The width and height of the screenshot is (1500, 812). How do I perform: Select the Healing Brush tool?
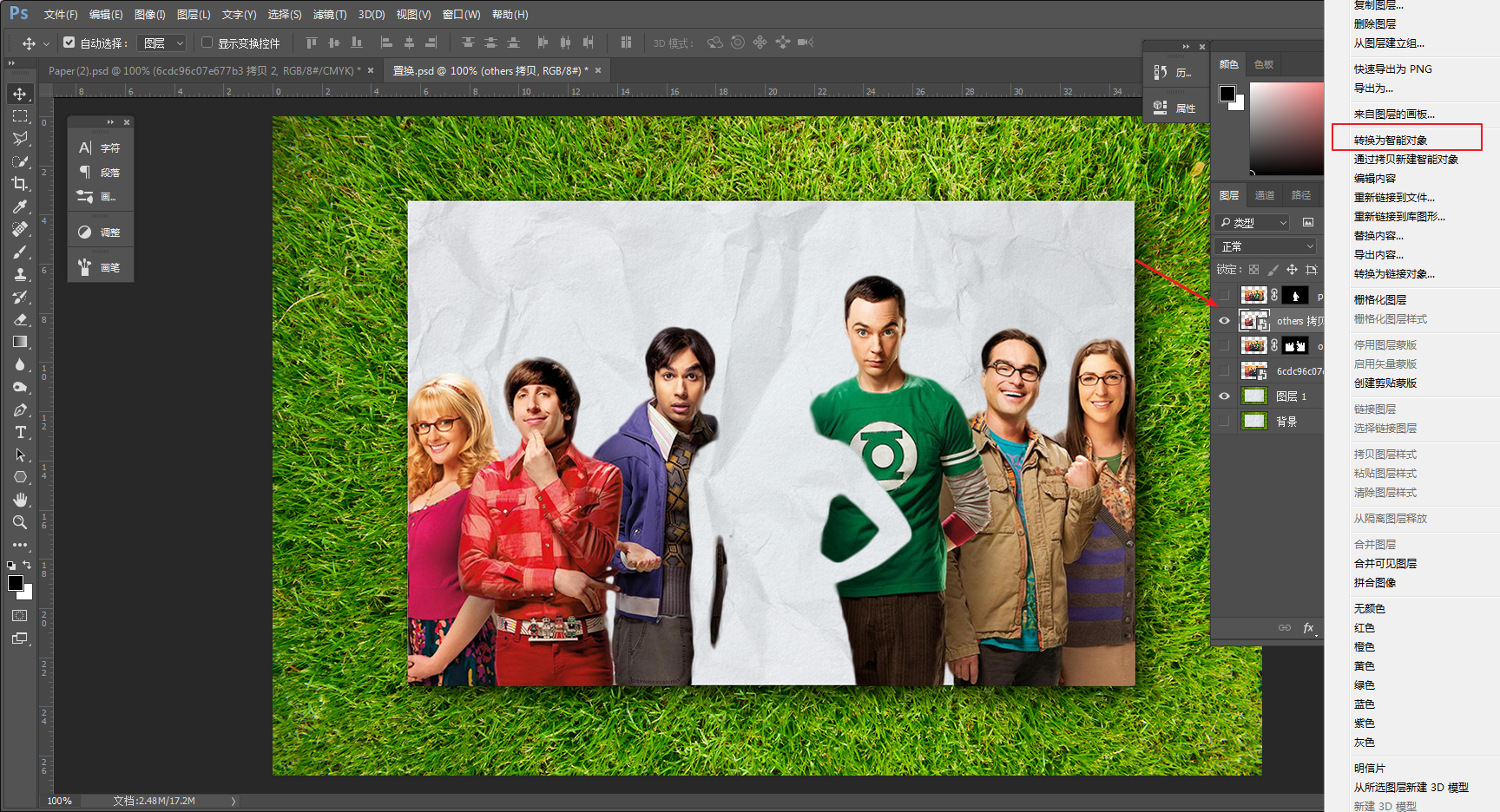pos(19,229)
